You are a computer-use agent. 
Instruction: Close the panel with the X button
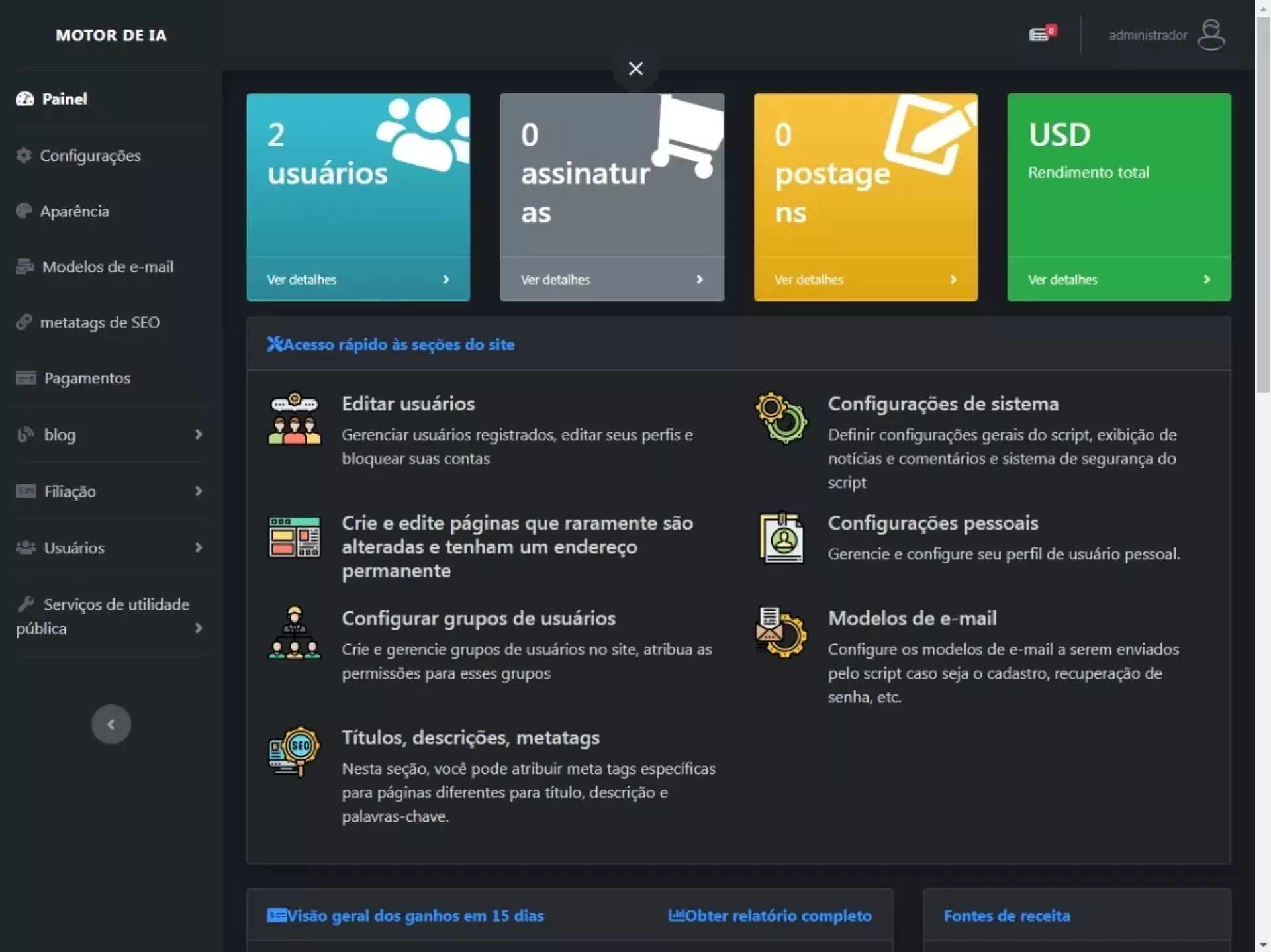coord(635,69)
